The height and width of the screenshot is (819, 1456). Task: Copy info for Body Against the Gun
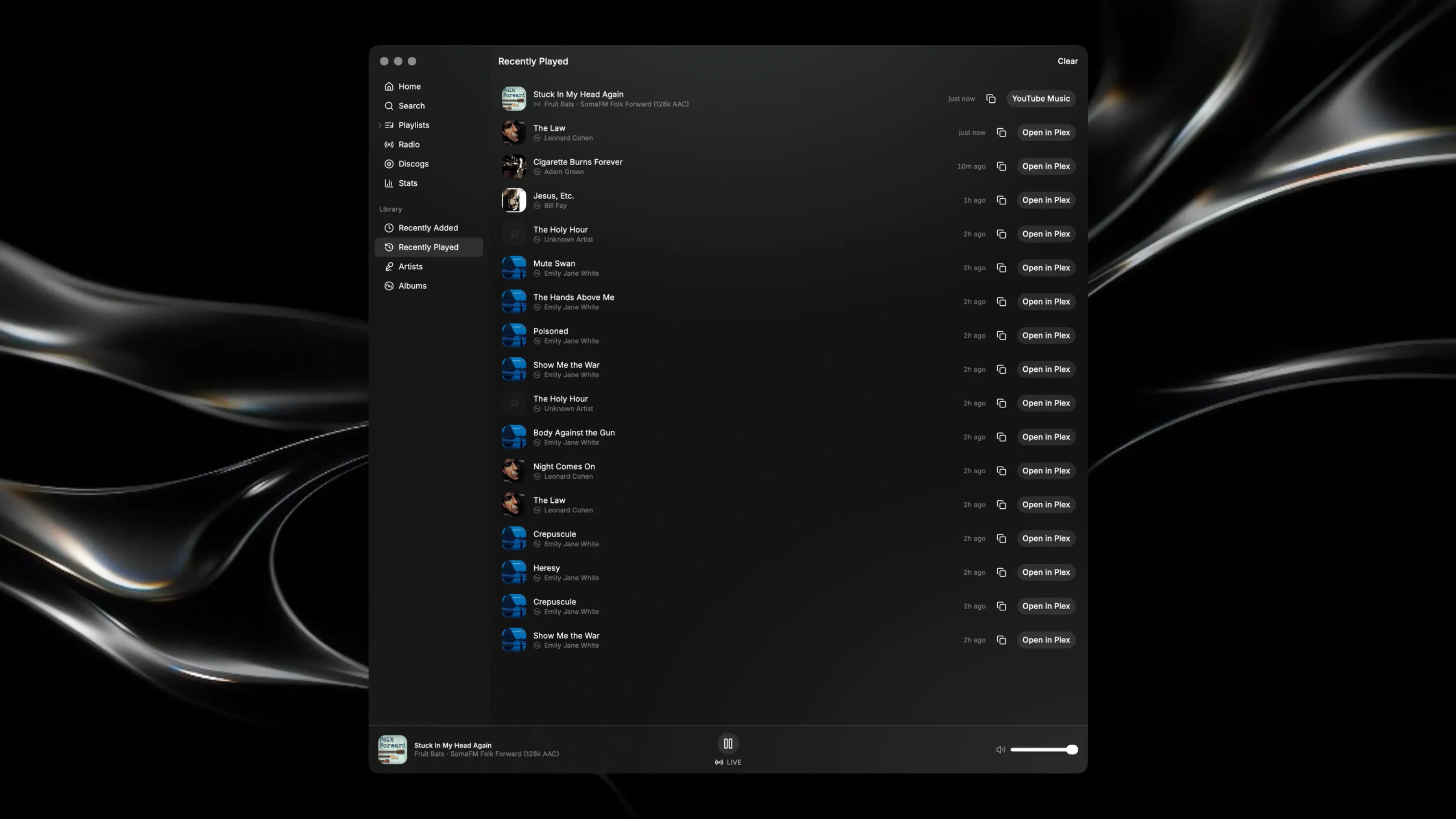tap(1001, 437)
